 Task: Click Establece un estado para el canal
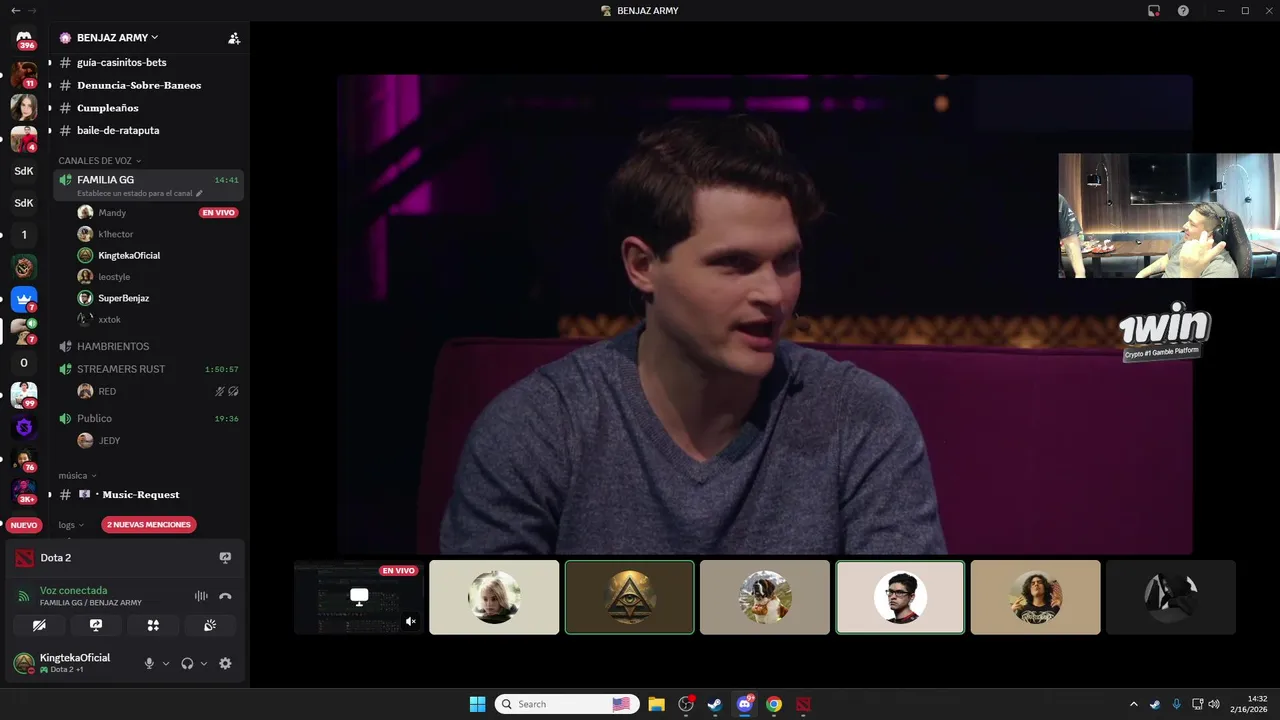pos(135,193)
